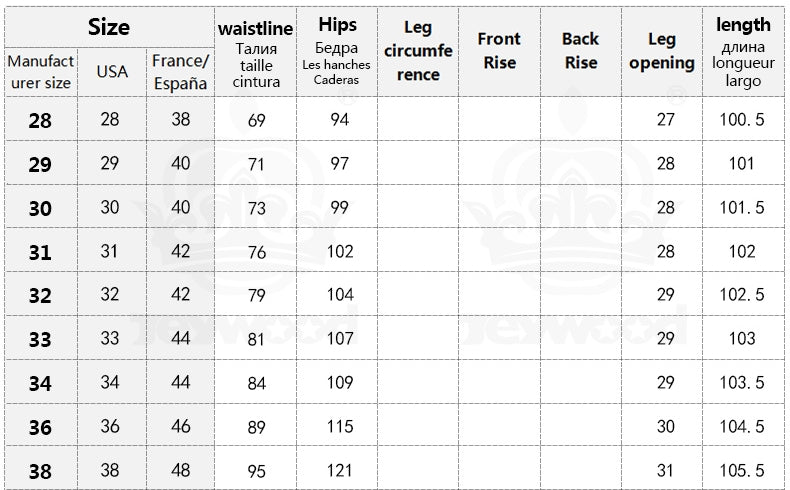The image size is (790, 490).
Task: Click the length column header
Action: pyautogui.click(x=743, y=52)
